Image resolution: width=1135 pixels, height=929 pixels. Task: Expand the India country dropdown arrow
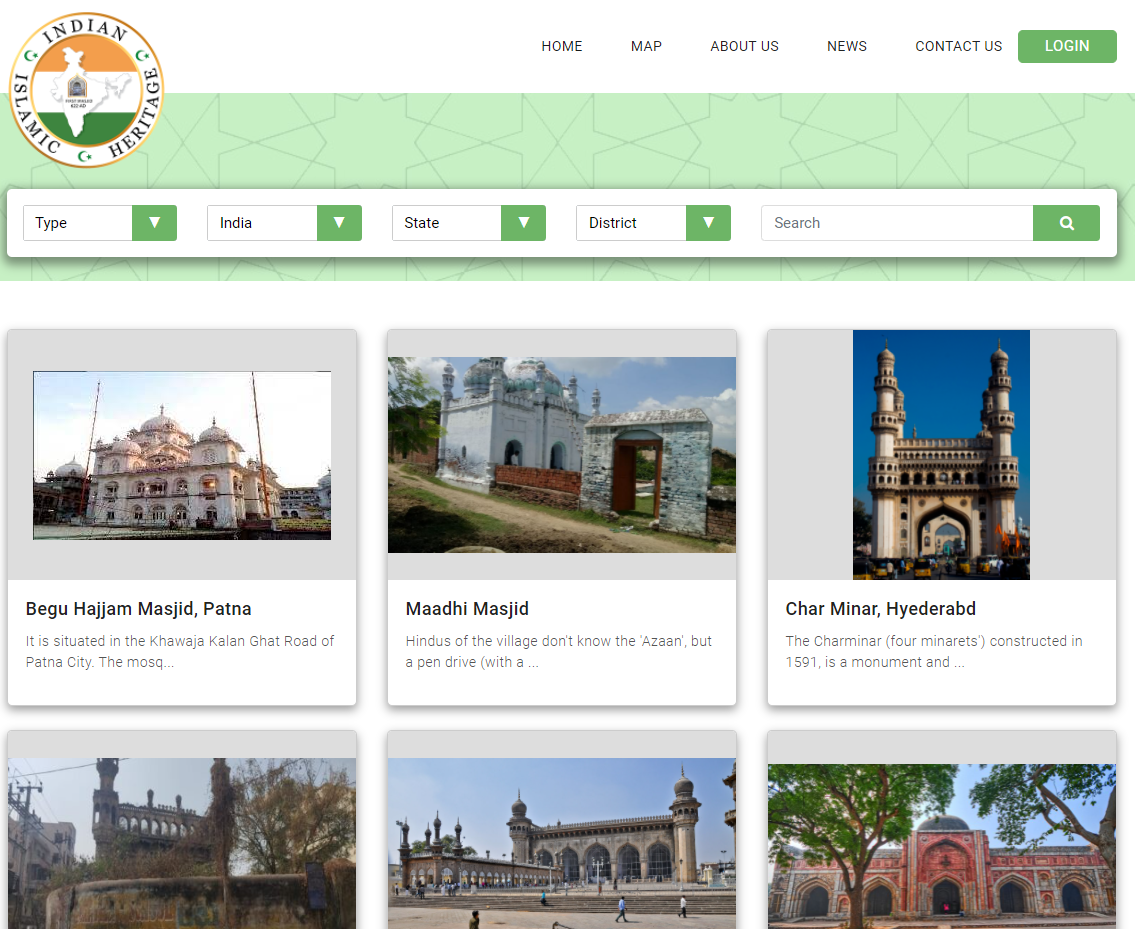339,223
